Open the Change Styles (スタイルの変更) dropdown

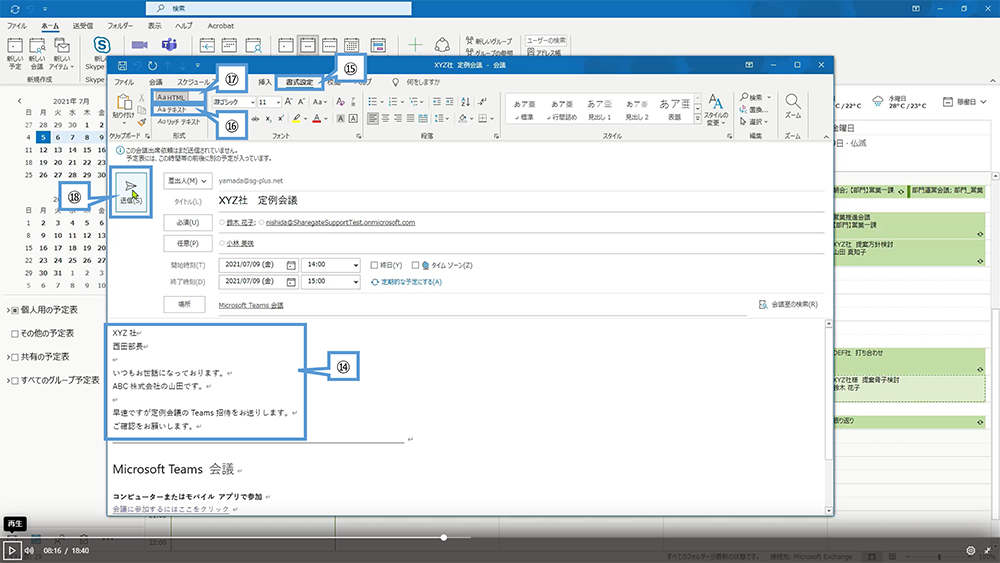tap(716, 111)
